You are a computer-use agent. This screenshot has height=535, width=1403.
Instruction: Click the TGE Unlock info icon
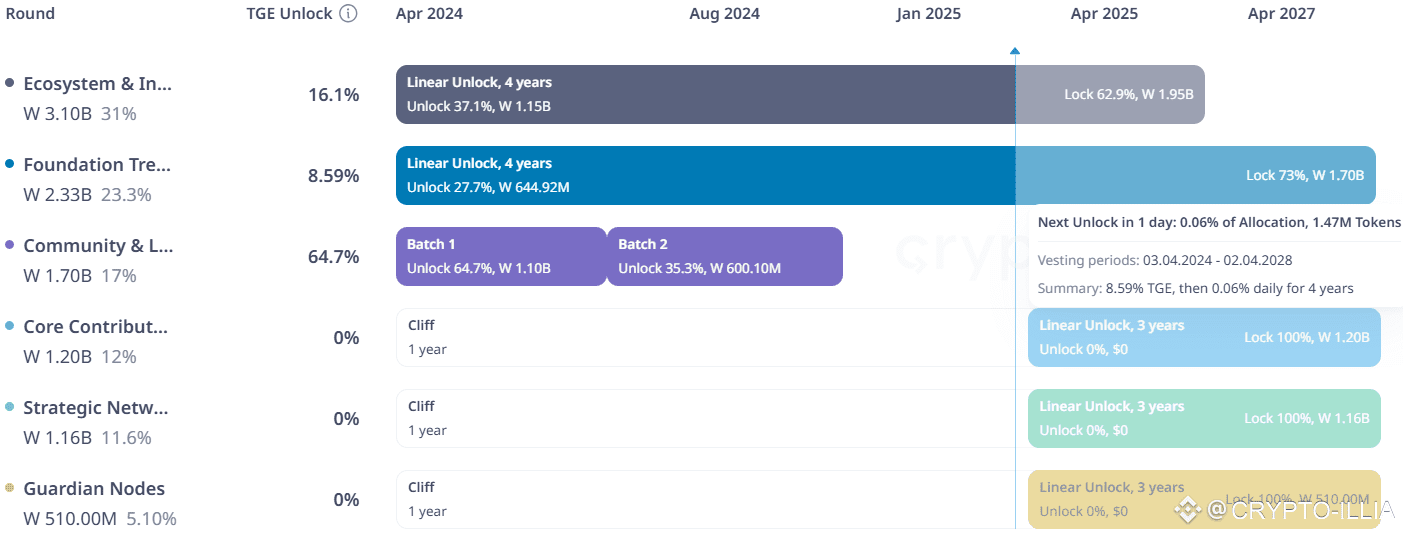click(348, 14)
